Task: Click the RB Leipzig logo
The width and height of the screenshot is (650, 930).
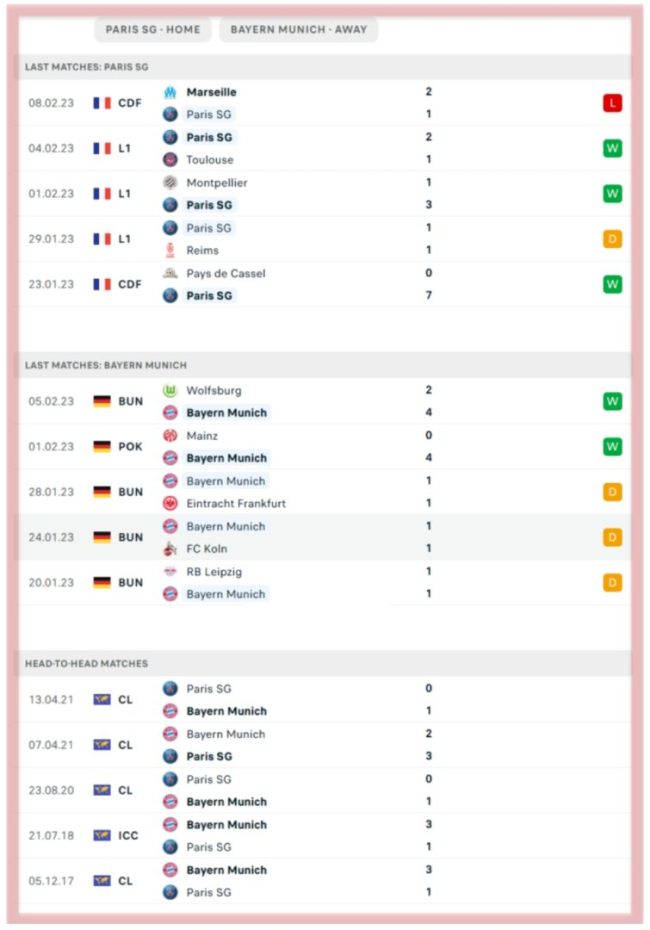Action: (x=170, y=572)
